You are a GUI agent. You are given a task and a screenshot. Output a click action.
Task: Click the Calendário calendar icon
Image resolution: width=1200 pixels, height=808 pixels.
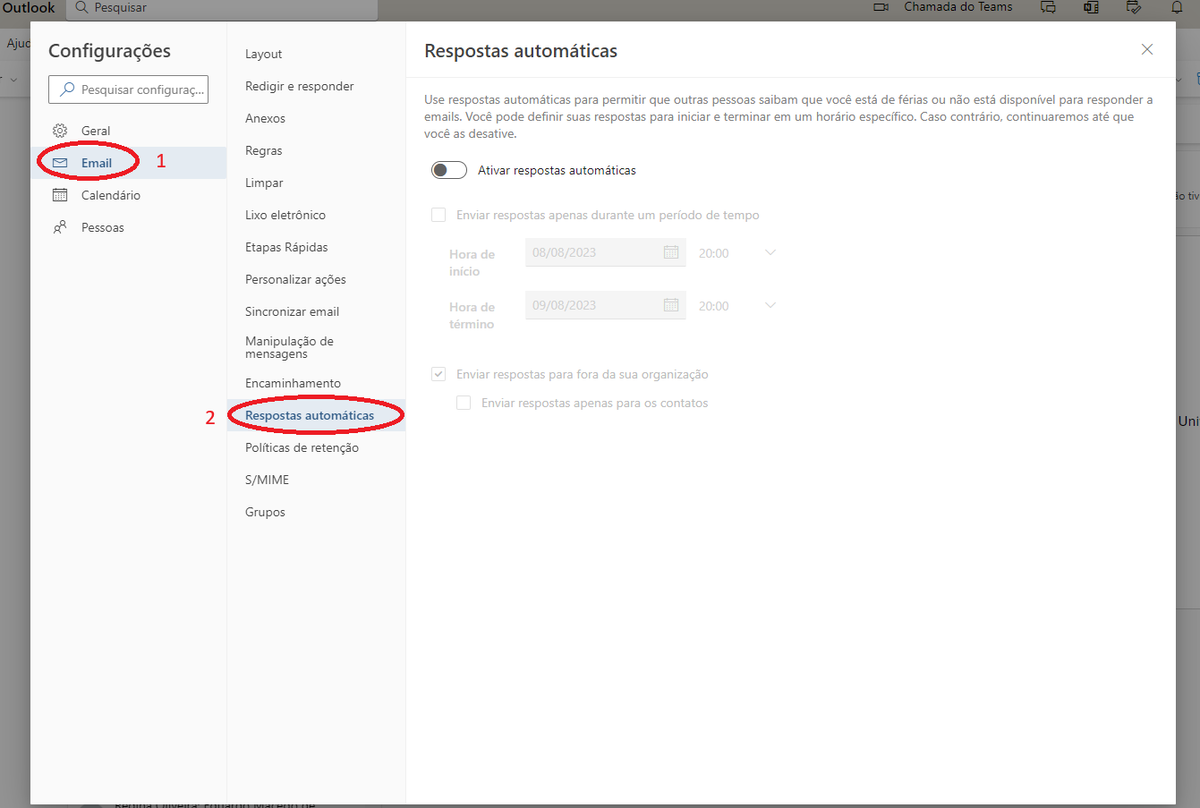point(60,195)
